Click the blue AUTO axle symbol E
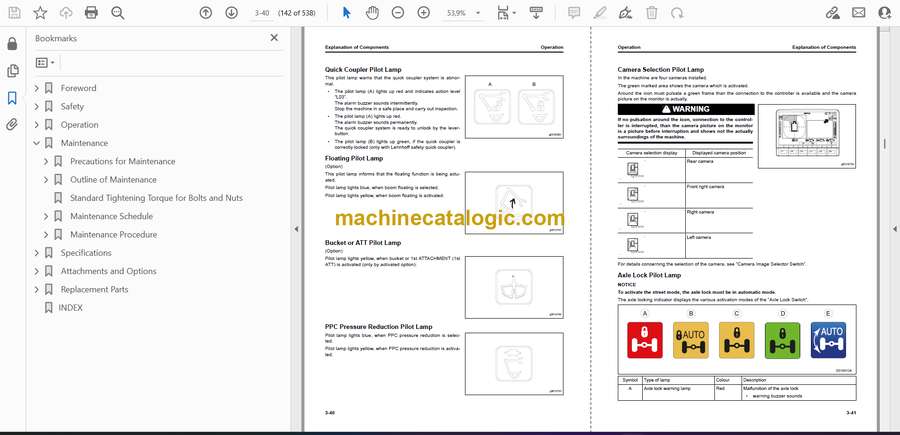 point(828,340)
